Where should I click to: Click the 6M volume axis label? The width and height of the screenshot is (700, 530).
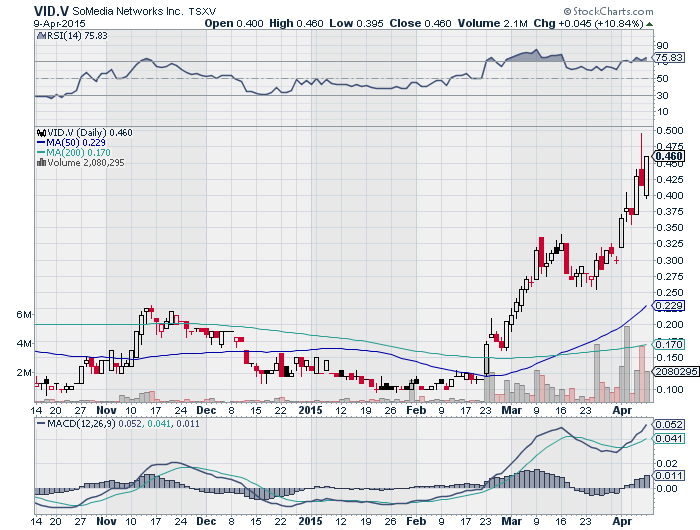pyautogui.click(x=24, y=315)
